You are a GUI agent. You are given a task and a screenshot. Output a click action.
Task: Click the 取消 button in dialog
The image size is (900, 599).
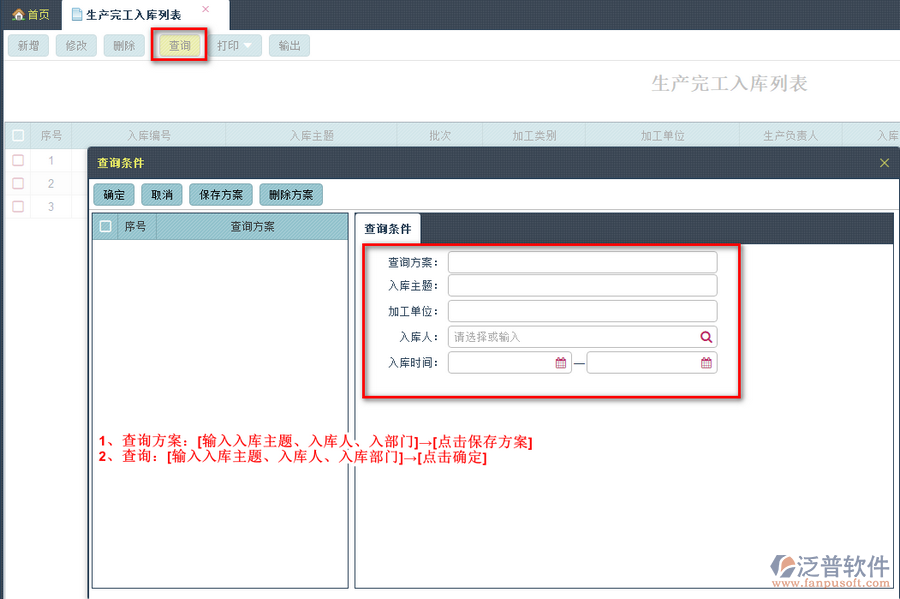tap(162, 195)
